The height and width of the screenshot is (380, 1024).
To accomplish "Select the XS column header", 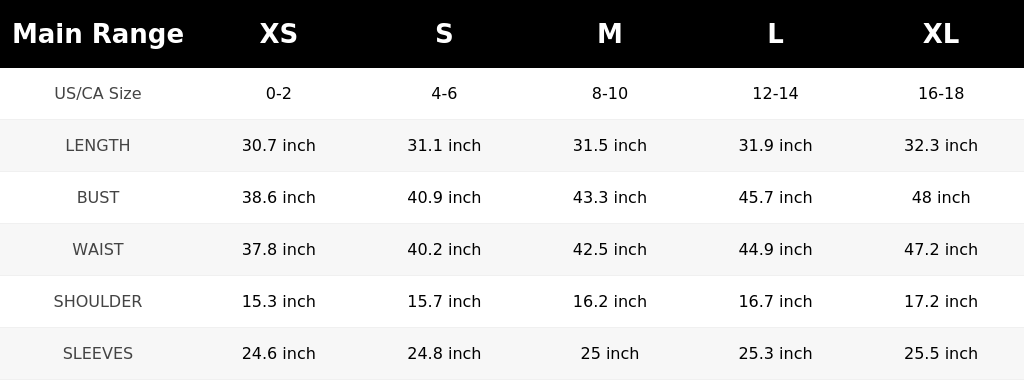I will [279, 34].
